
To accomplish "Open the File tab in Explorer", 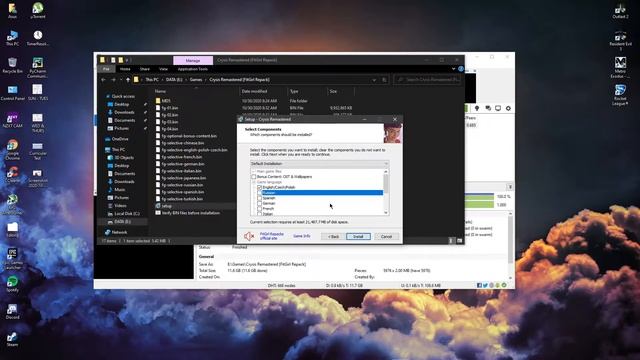I will coord(106,69).
